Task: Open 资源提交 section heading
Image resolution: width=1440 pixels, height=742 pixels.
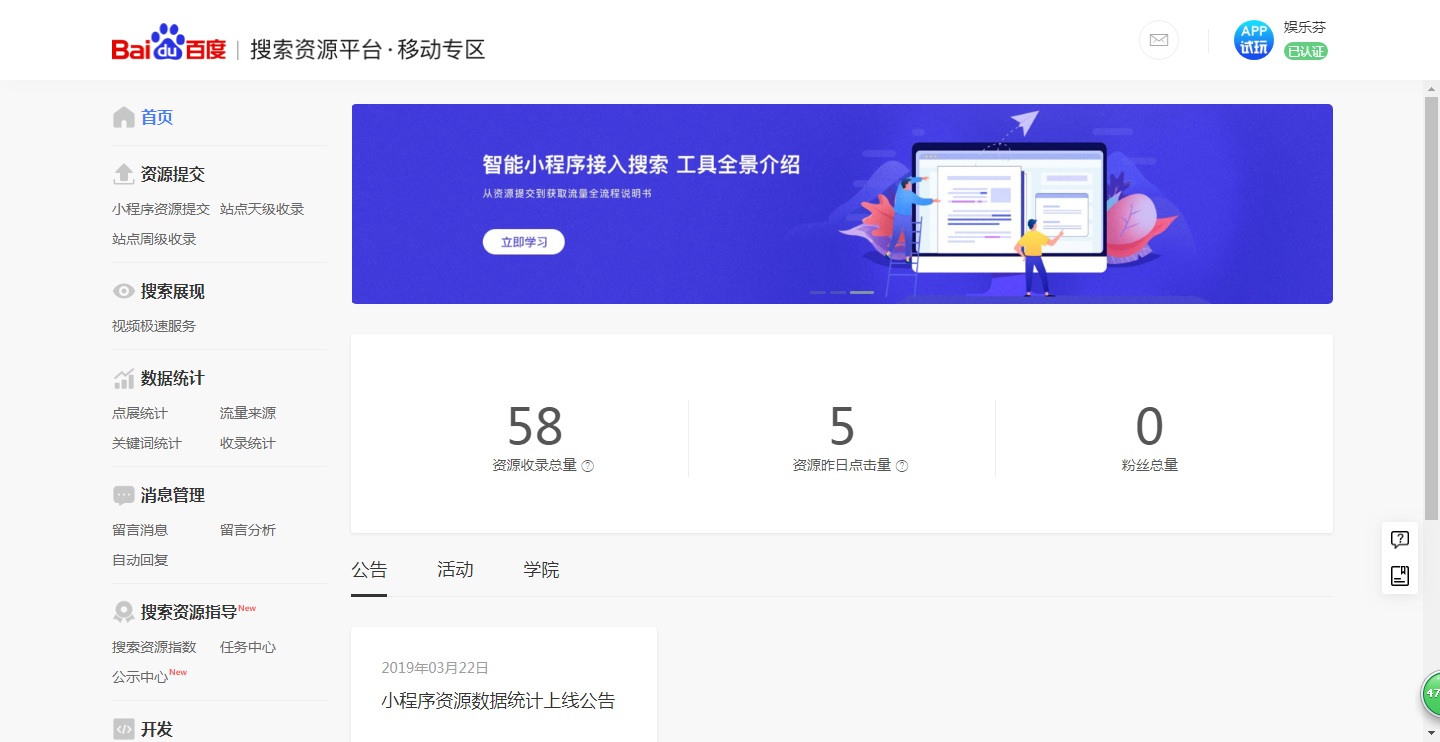Action: [x=173, y=174]
